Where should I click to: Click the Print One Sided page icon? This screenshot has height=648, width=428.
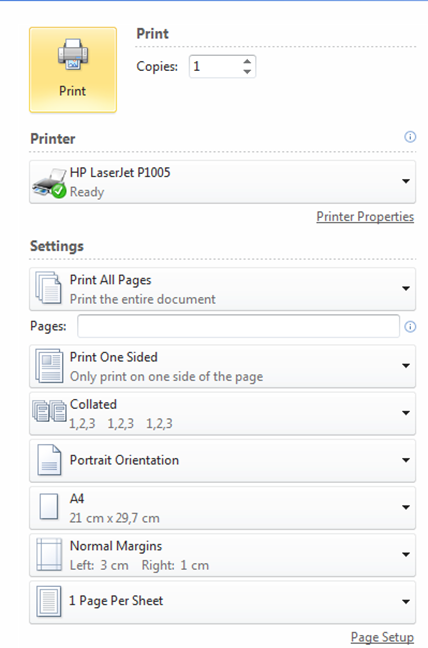(49, 366)
